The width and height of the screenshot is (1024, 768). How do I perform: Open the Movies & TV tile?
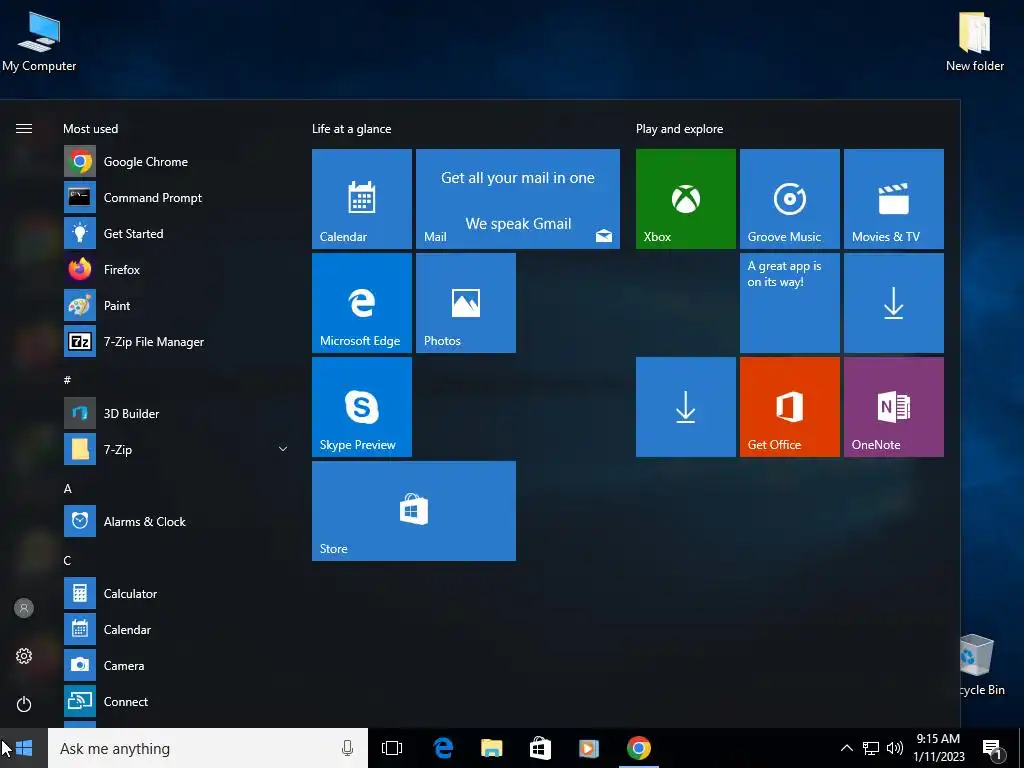(x=893, y=199)
